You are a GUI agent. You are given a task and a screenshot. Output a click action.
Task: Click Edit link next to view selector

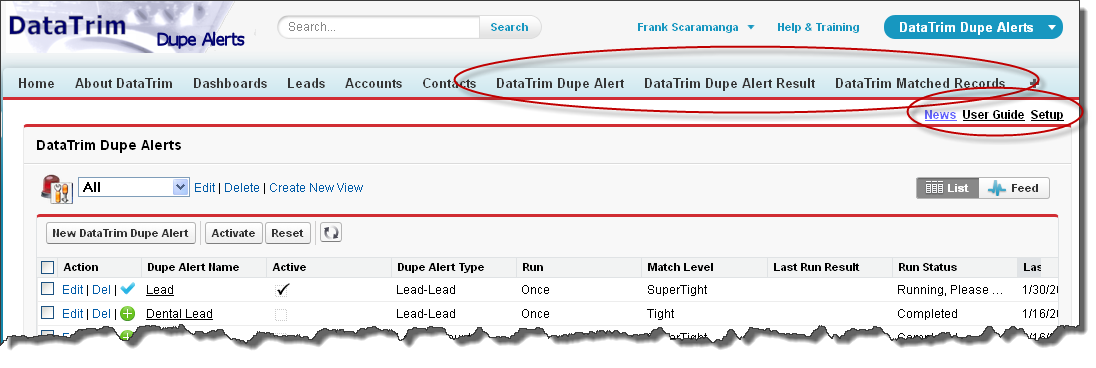click(205, 187)
